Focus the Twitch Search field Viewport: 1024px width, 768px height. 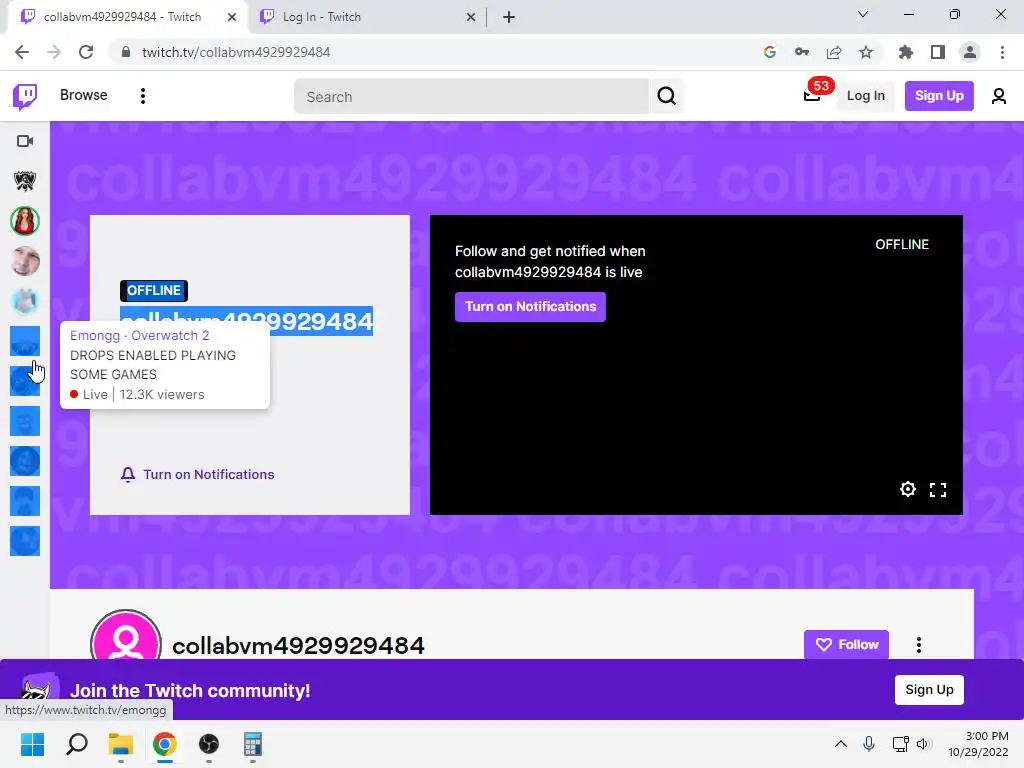472,97
